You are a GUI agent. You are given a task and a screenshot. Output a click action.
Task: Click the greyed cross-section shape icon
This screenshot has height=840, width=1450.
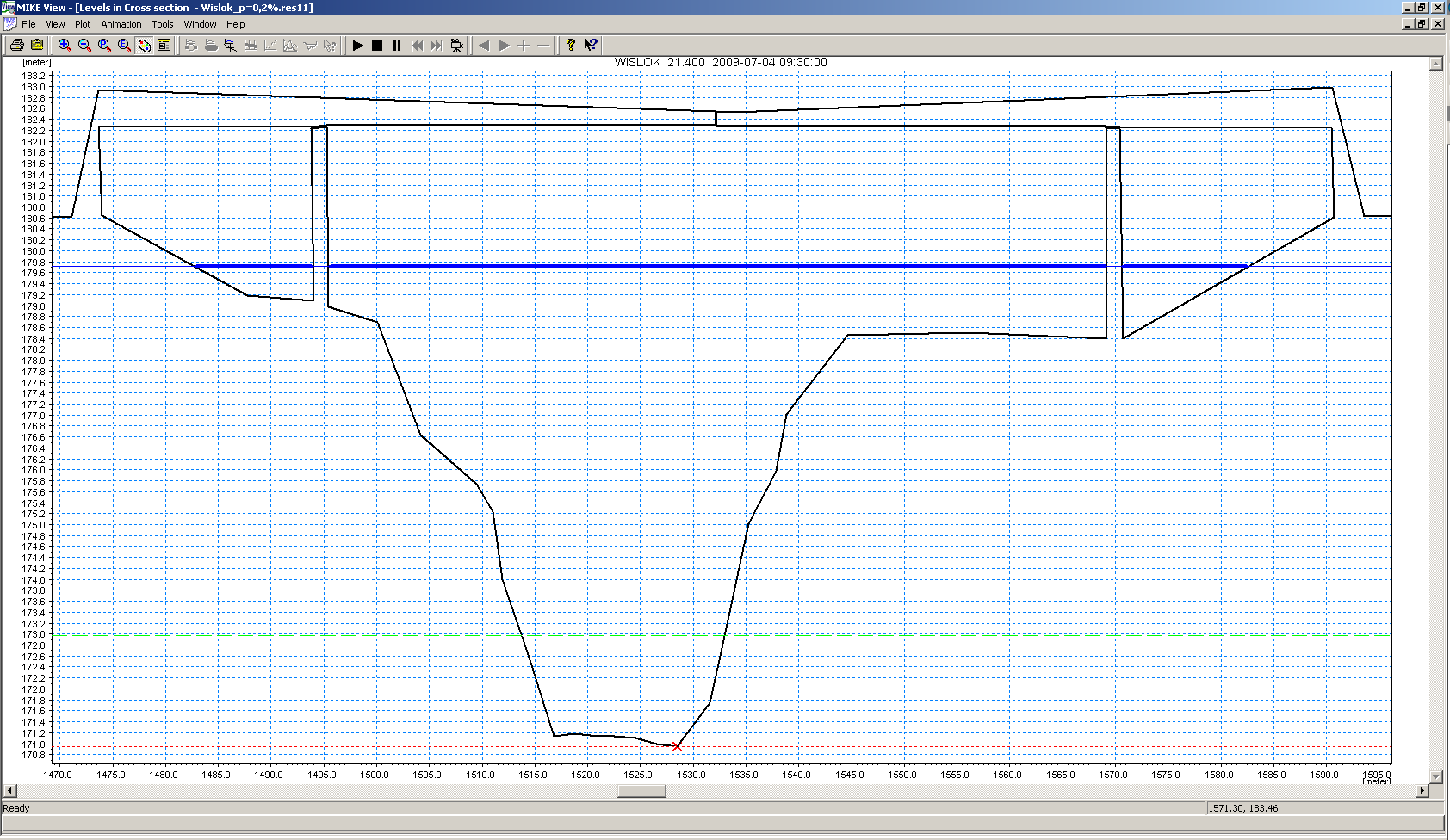click(310, 45)
